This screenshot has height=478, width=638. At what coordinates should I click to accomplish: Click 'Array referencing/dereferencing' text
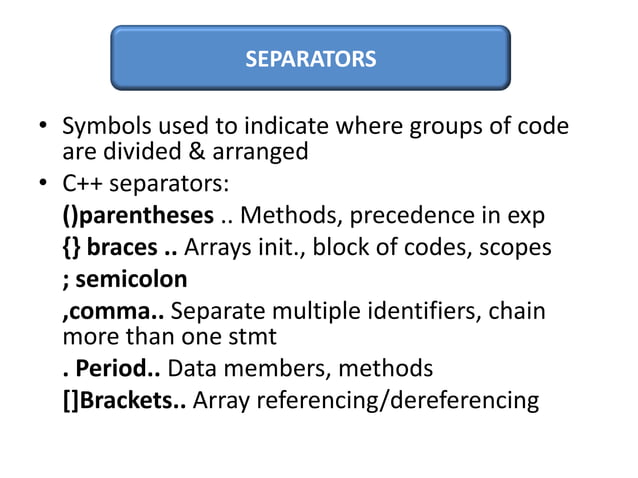(366, 401)
